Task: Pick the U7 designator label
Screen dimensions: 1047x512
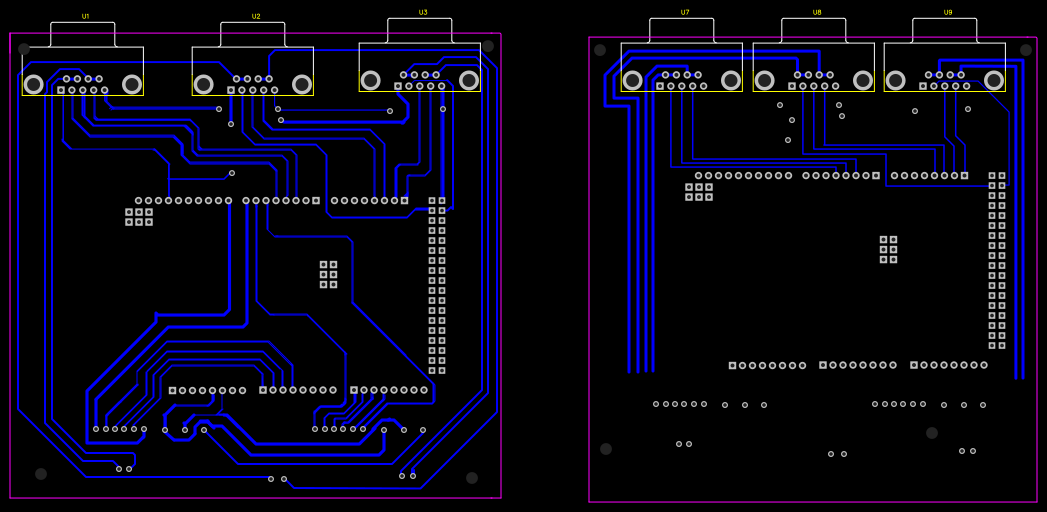Action: [x=685, y=13]
